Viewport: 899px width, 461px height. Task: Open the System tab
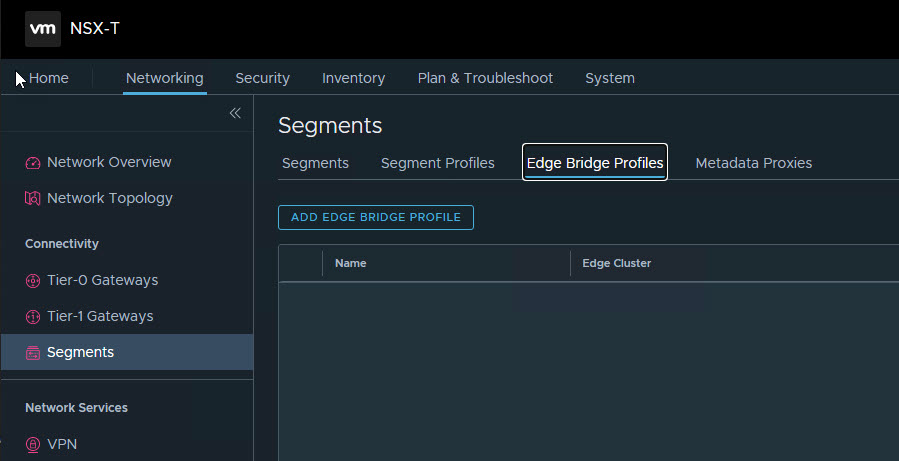click(x=609, y=78)
